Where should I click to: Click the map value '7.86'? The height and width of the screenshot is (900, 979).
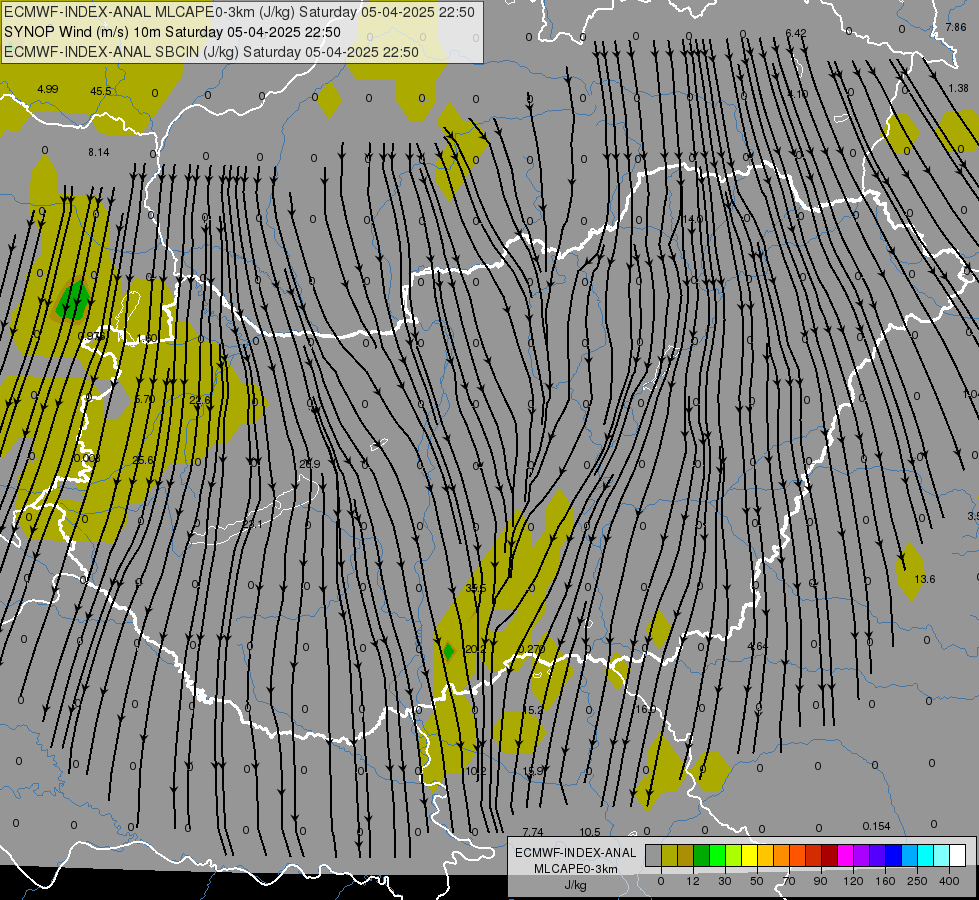pos(956,27)
